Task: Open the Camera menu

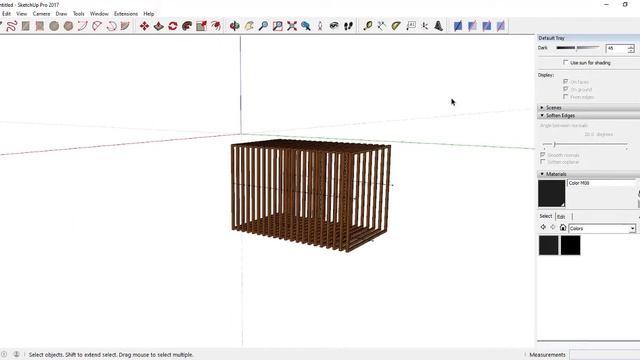Action: tap(41, 14)
